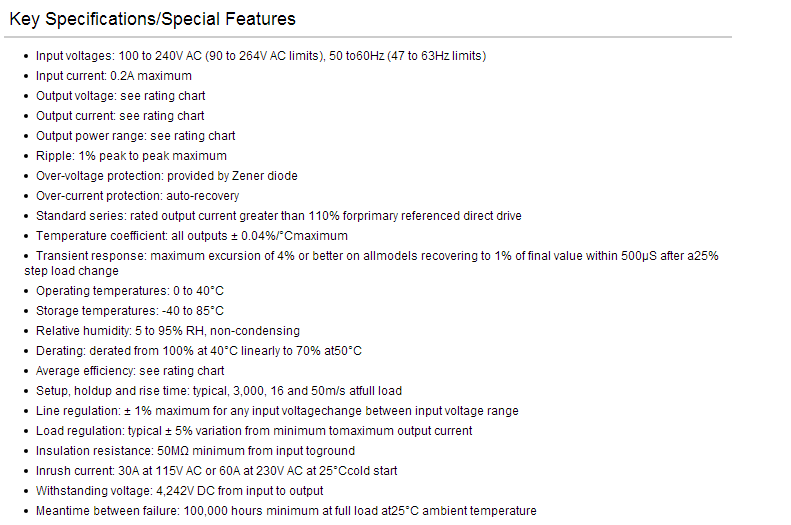
Task: Click the Operating temperatures 0 to 40°C line
Action: coord(130,291)
